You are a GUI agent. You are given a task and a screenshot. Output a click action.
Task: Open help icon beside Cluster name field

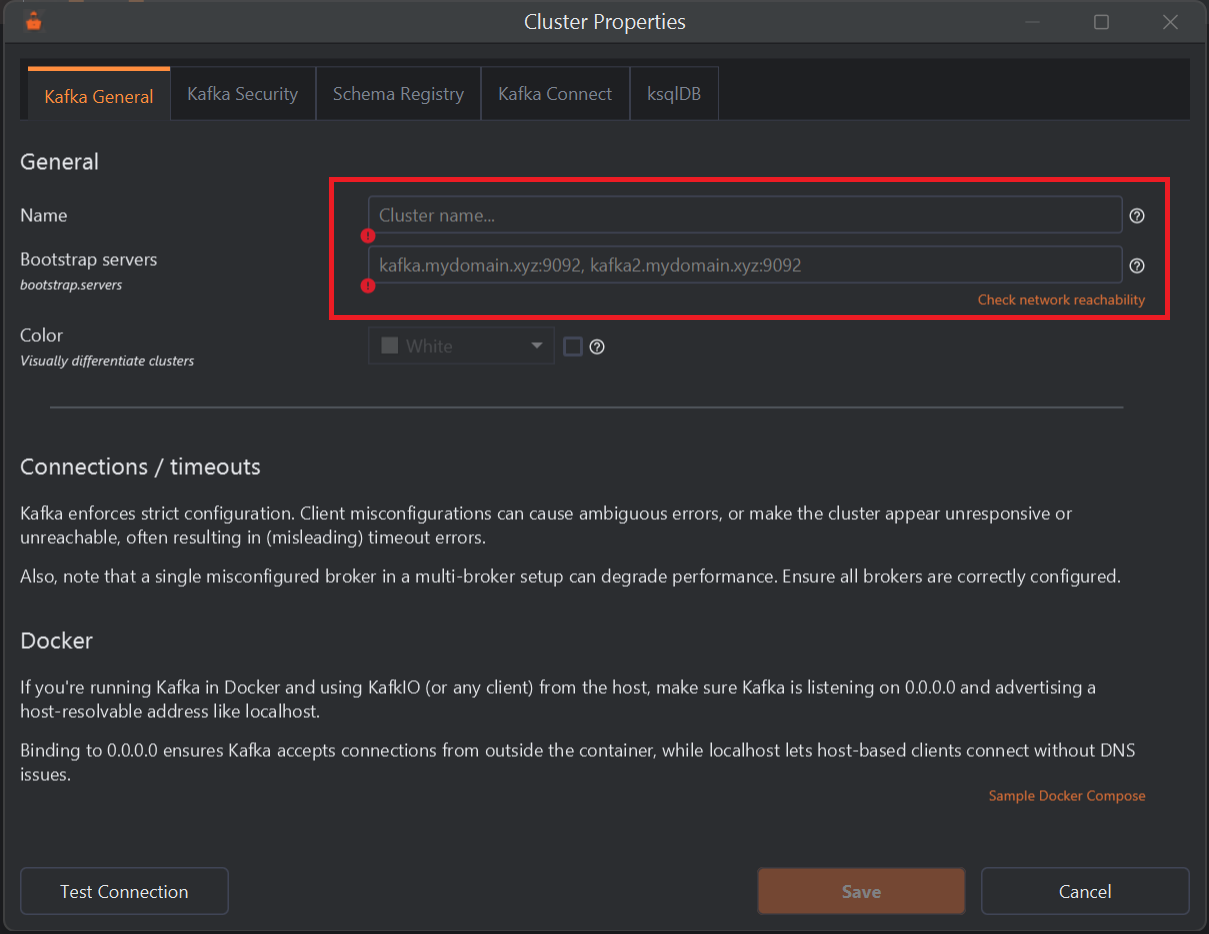[x=1137, y=216]
